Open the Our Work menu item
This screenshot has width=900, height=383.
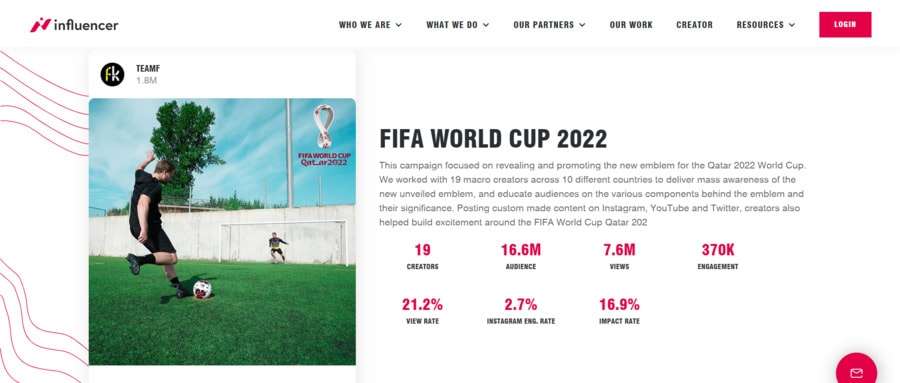pos(631,25)
